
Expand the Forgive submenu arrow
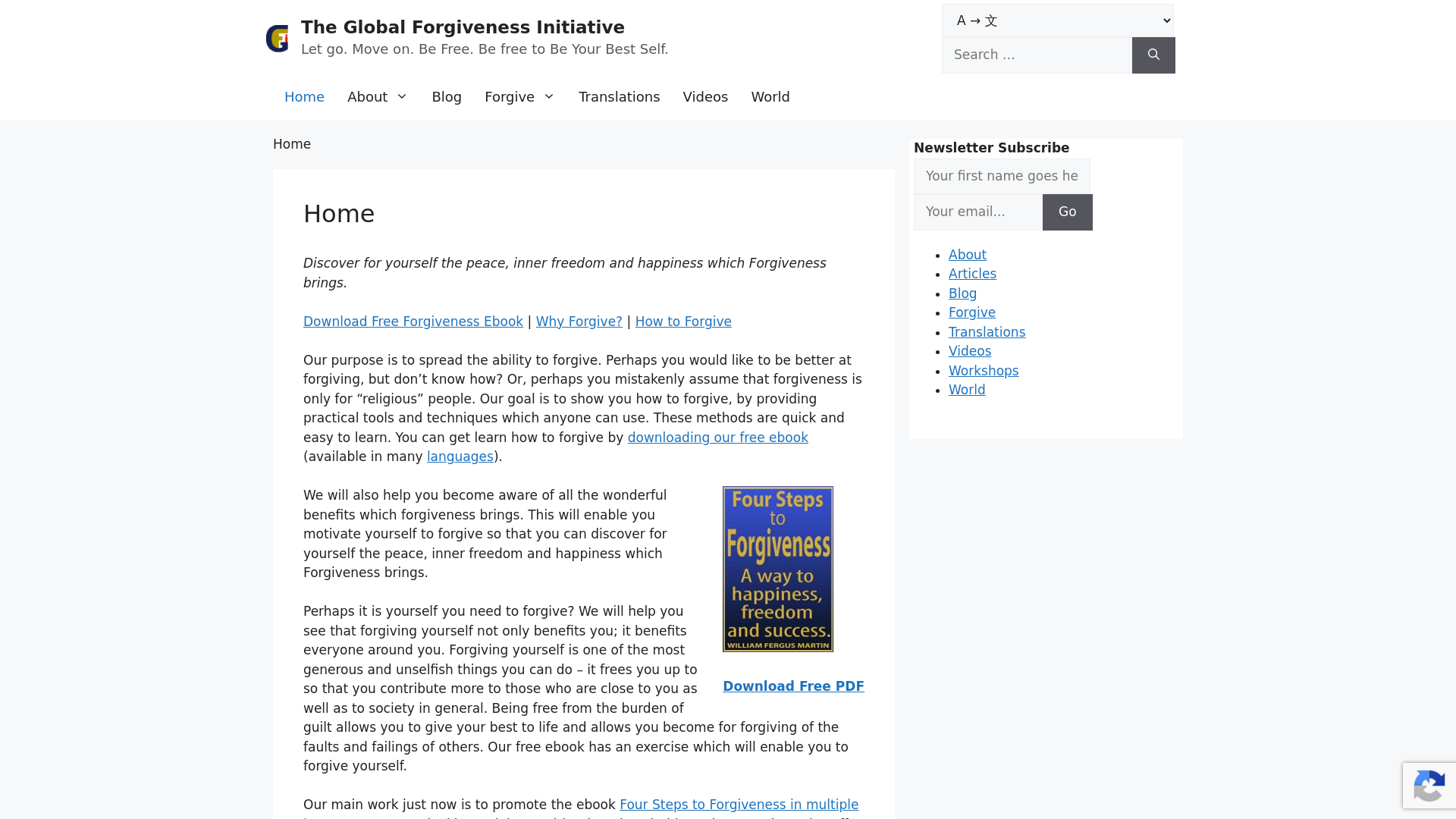click(x=549, y=97)
